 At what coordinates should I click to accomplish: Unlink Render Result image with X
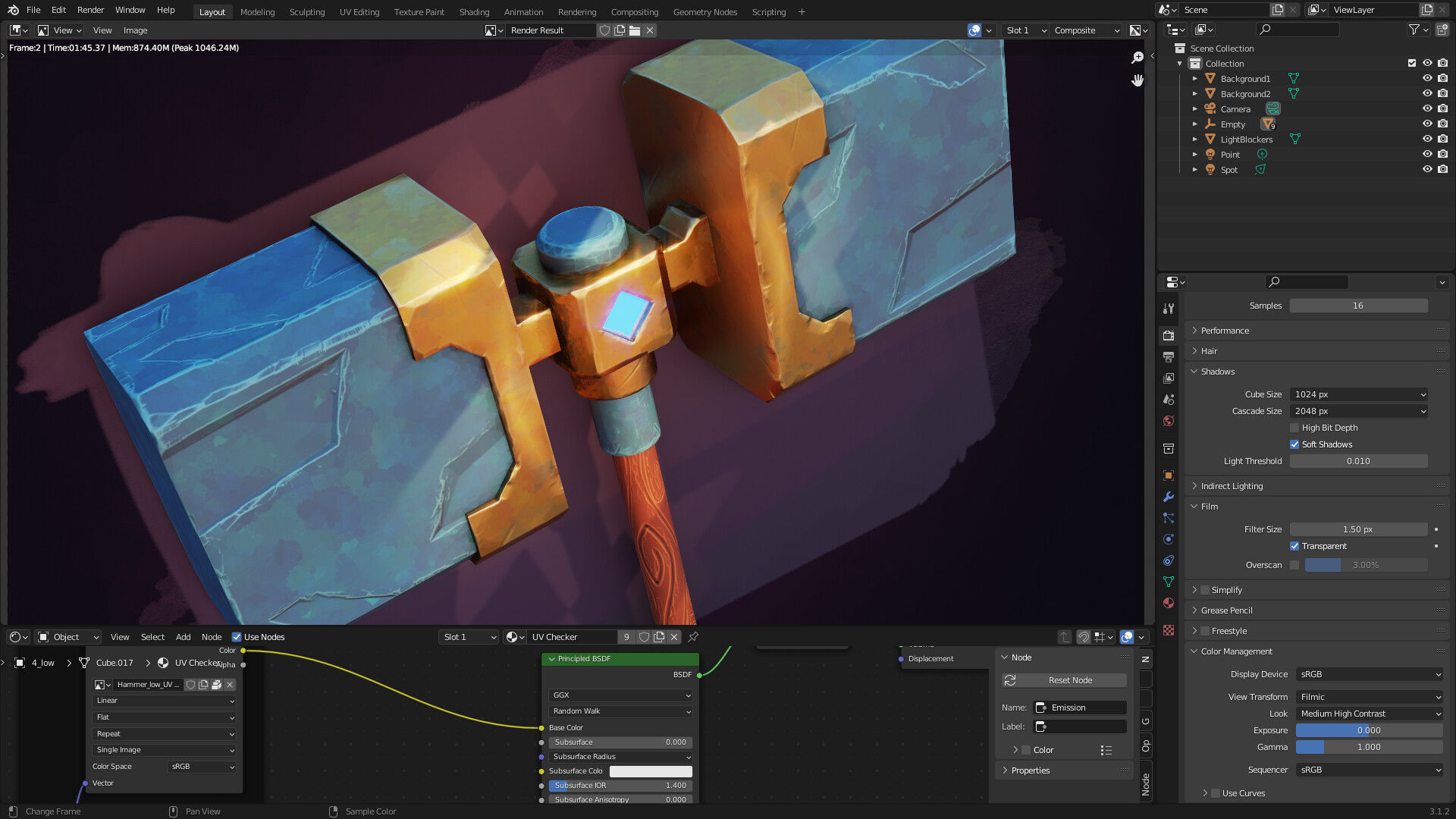tap(650, 30)
